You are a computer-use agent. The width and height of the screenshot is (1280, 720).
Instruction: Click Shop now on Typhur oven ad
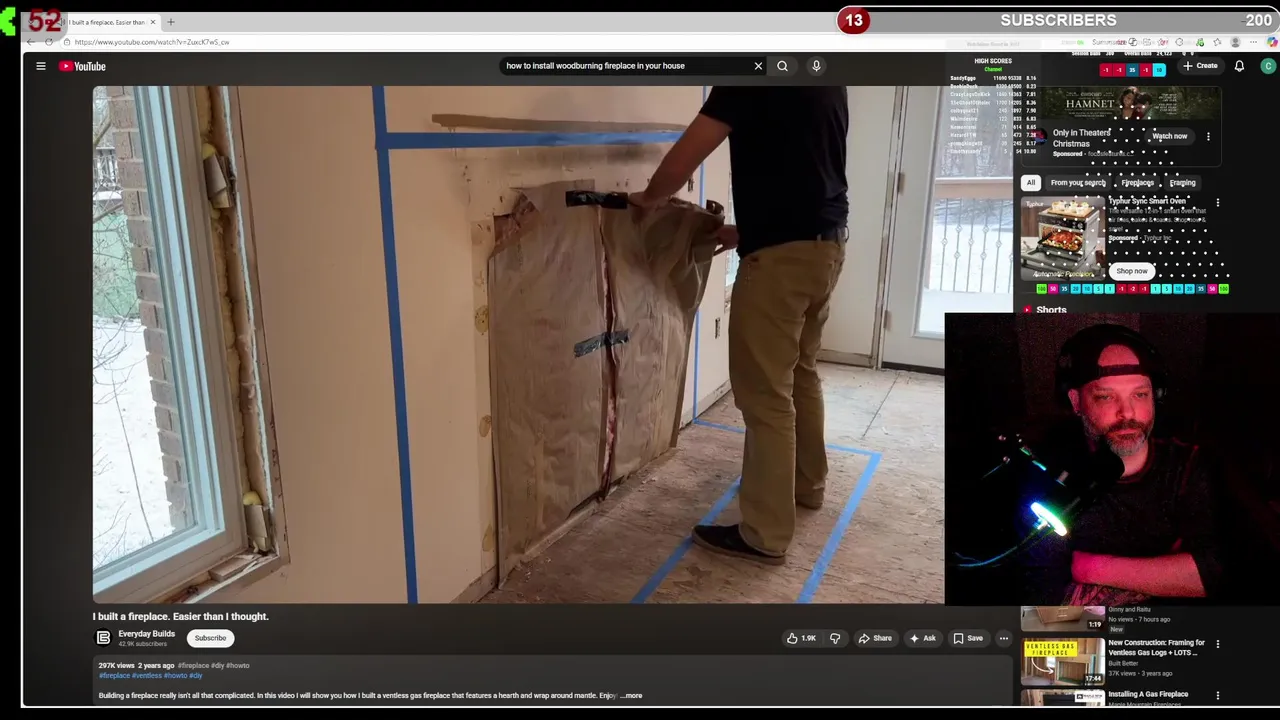[x=1132, y=271]
